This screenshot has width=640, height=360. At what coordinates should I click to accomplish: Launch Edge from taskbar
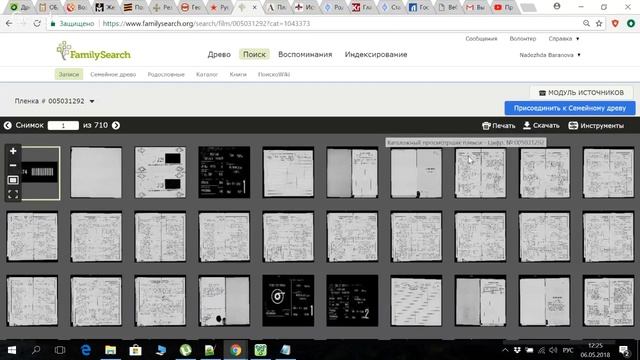pos(86,350)
